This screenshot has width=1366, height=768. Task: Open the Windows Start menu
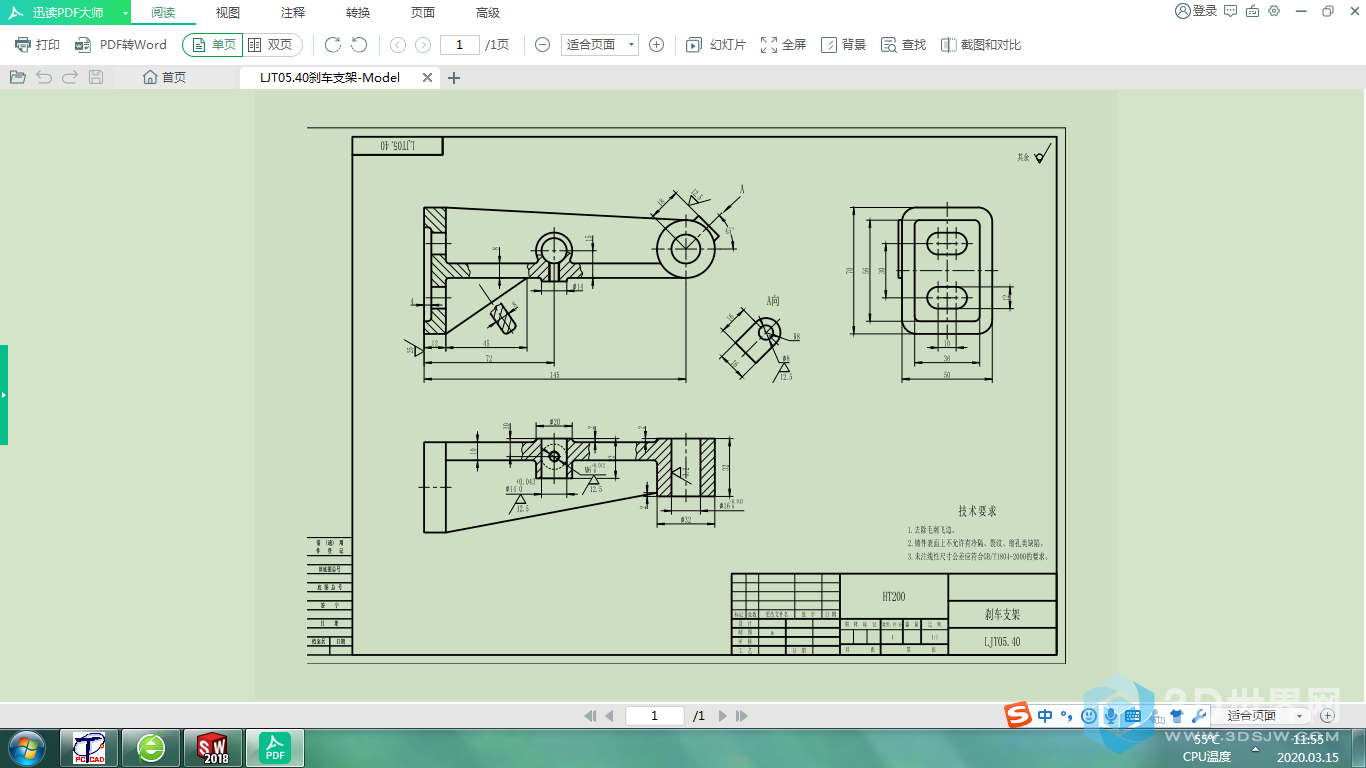(x=26, y=748)
